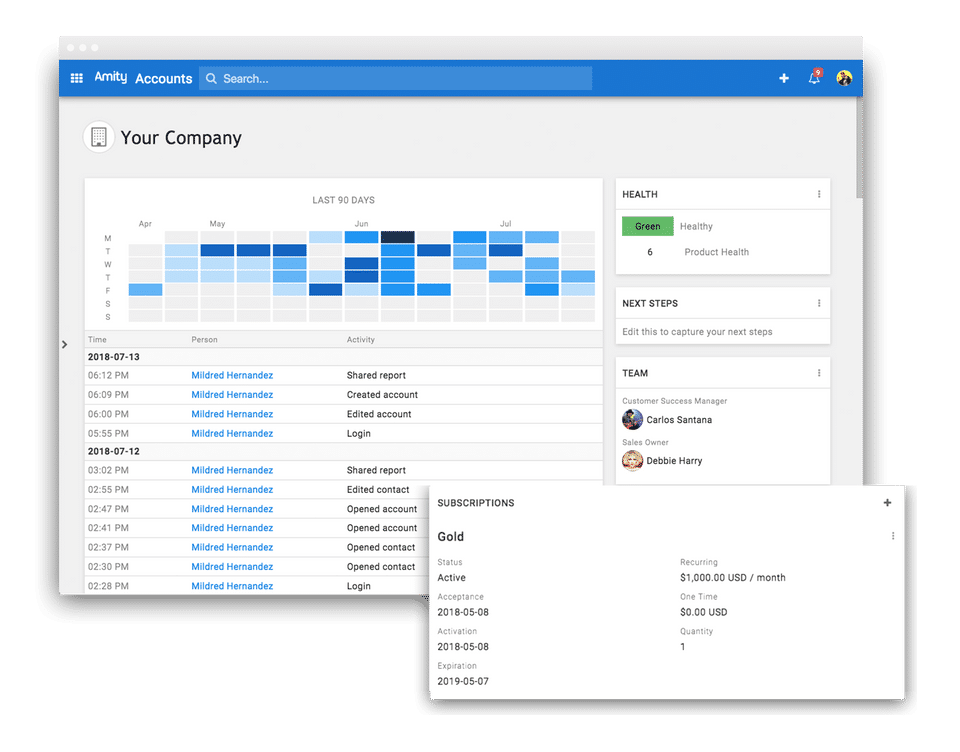Click the plus icon in top bar
The image size is (960, 752).
tap(784, 78)
